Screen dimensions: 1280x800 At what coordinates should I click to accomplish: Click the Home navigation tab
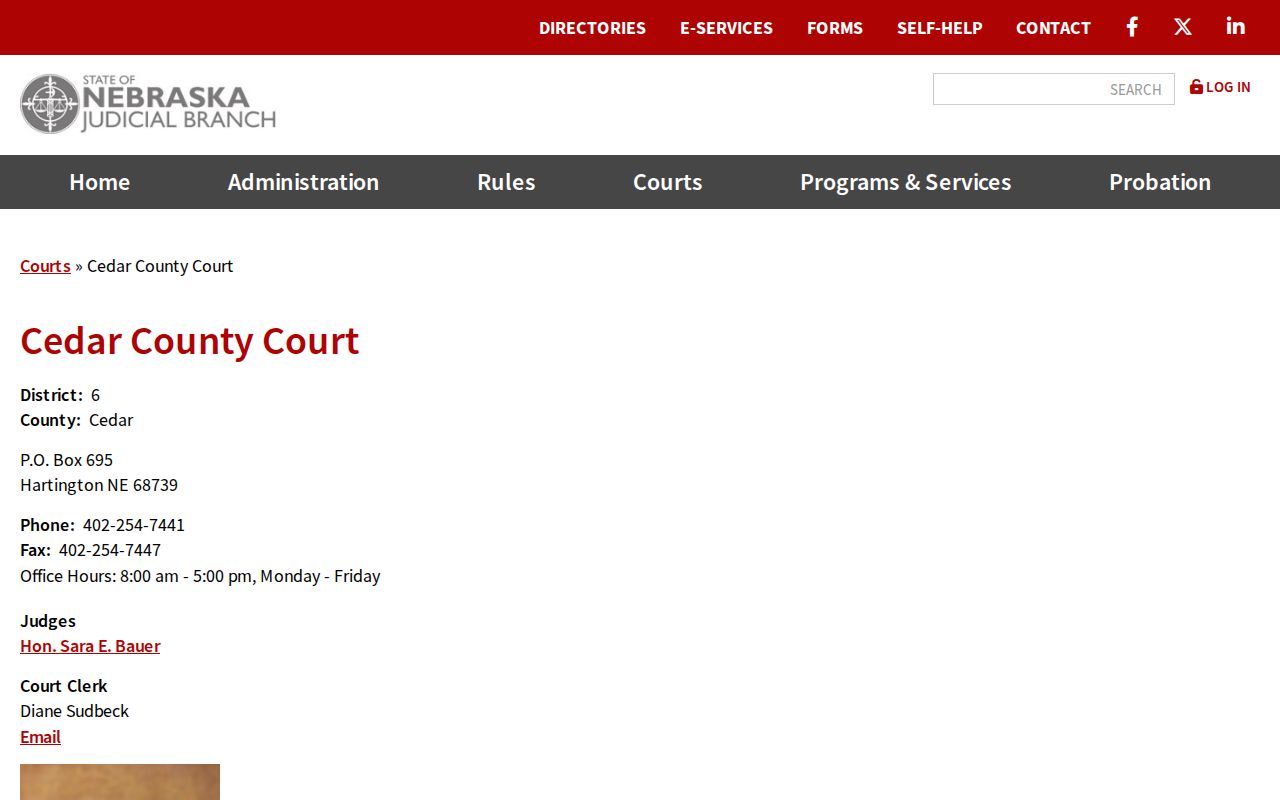(x=100, y=182)
